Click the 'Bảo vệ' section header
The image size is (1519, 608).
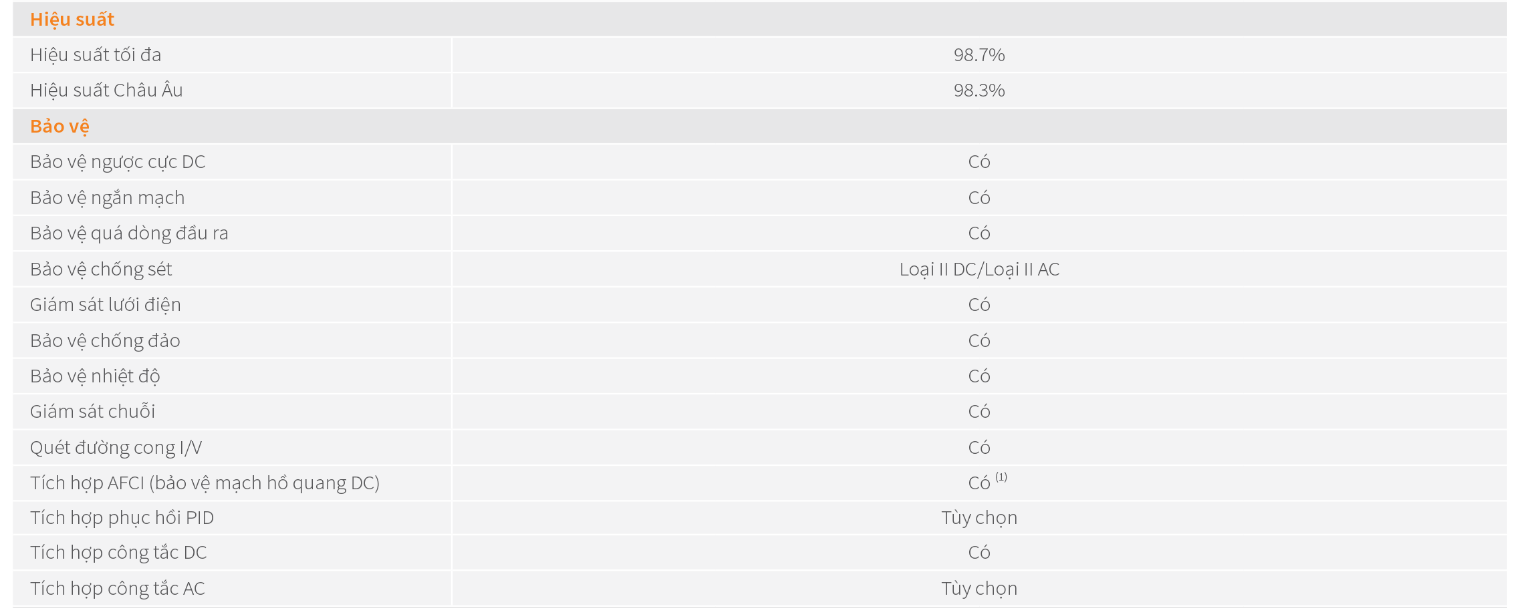click(x=61, y=126)
